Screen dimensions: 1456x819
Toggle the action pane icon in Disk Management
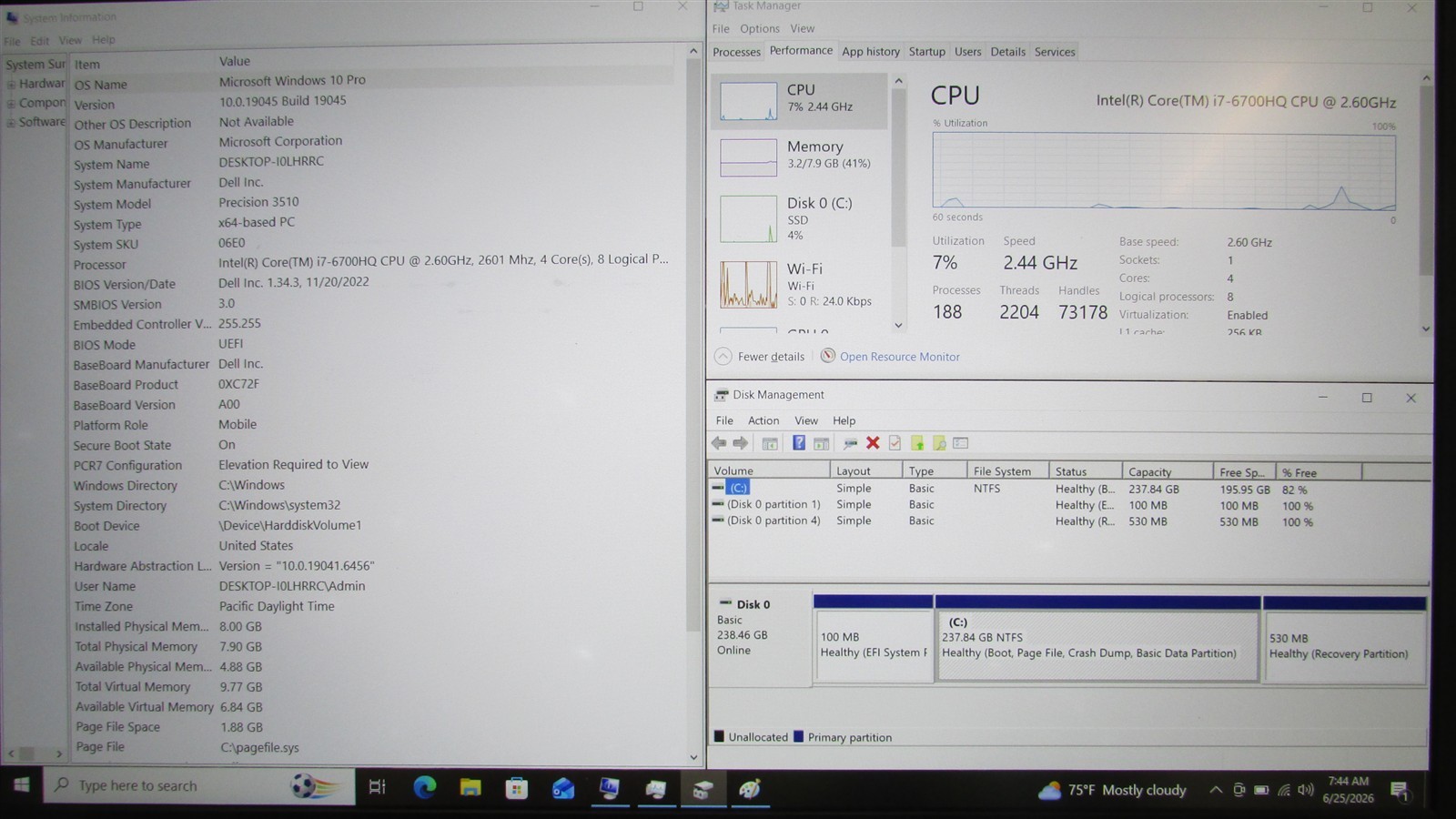(x=821, y=443)
